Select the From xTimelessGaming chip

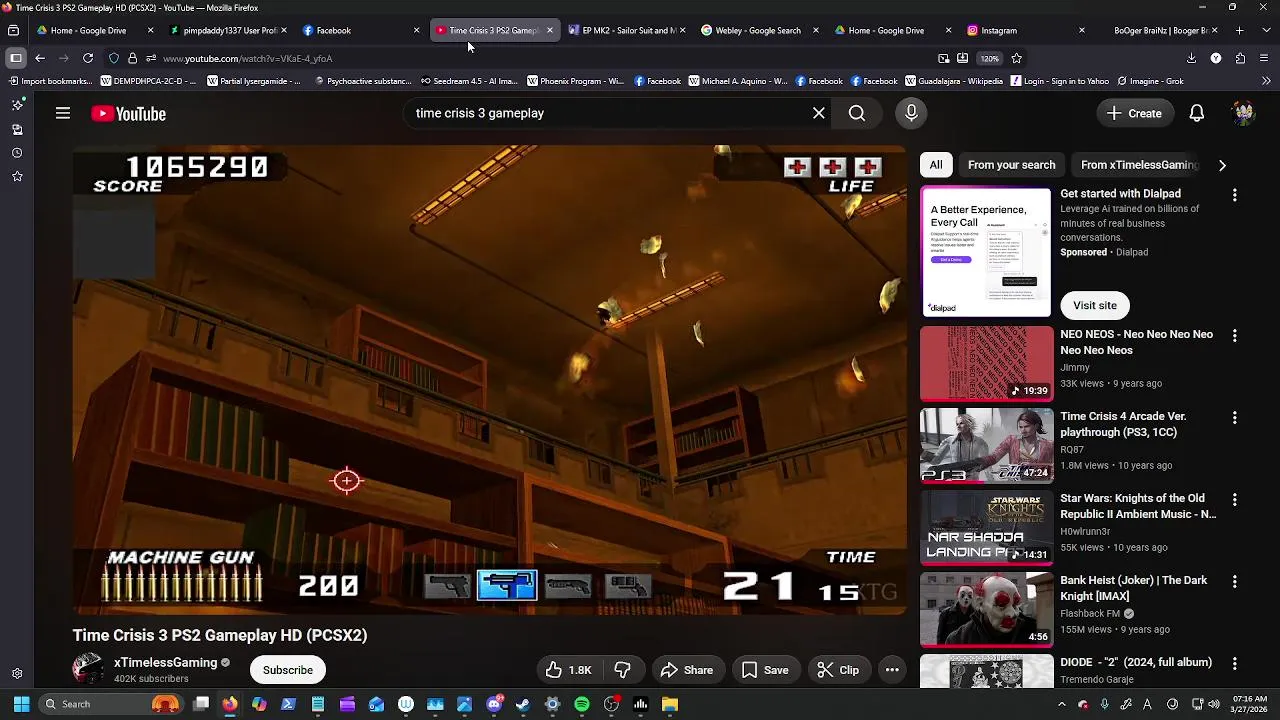pyautogui.click(x=1139, y=165)
